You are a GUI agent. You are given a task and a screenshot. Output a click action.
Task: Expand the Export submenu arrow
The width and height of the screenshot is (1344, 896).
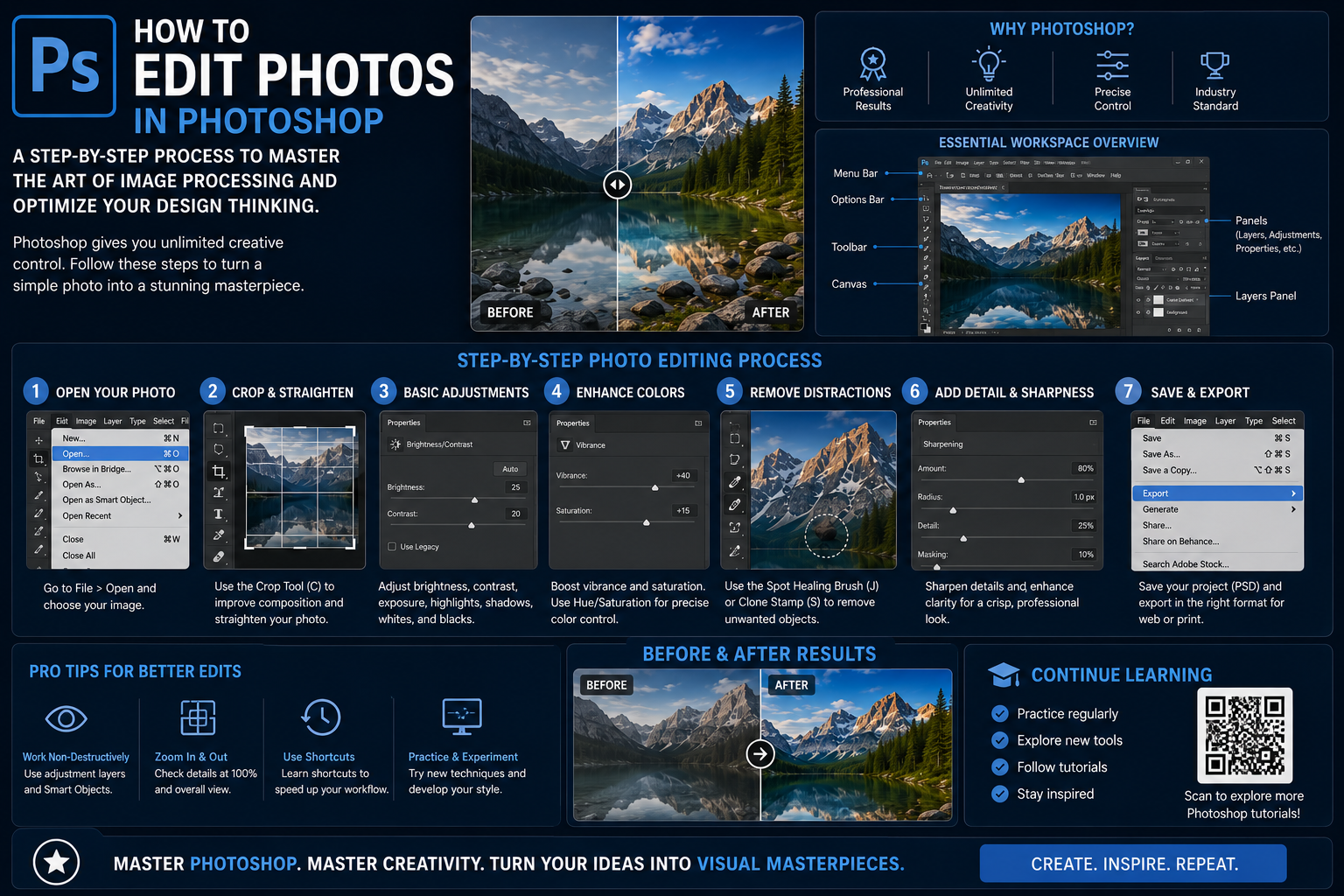pyautogui.click(x=1293, y=493)
